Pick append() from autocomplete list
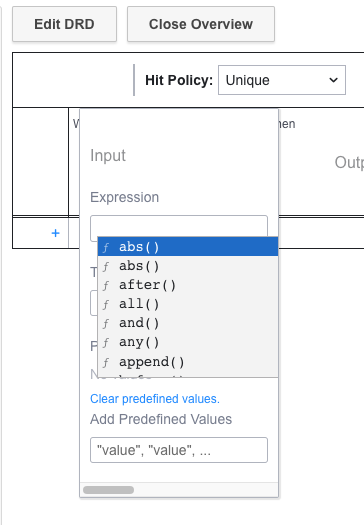364x525 pixels. tap(188, 362)
